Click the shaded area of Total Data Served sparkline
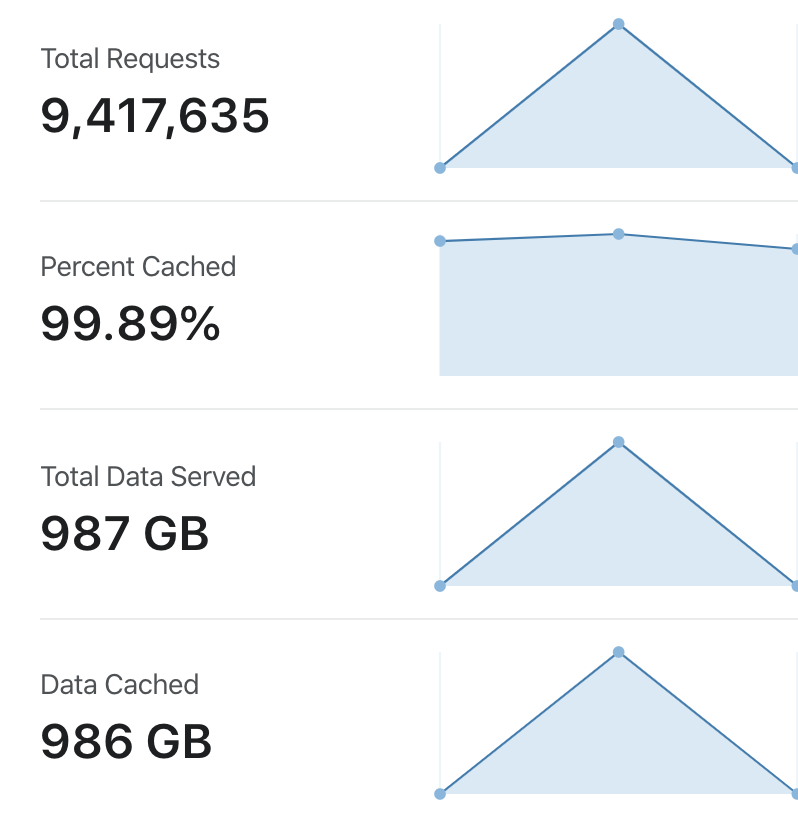 tap(618, 537)
